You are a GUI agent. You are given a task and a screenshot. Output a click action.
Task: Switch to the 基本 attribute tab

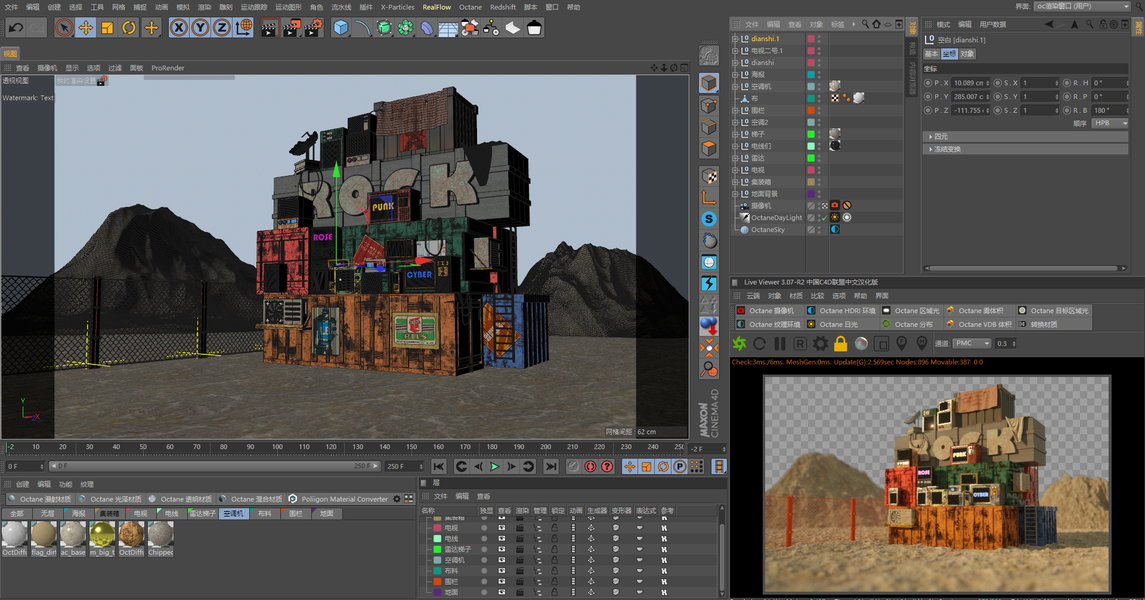(931, 54)
